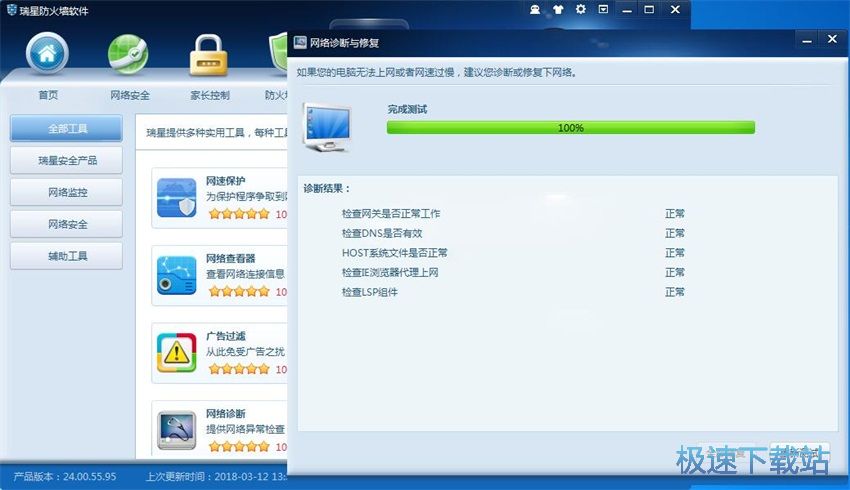The width and height of the screenshot is (850, 490).
Task: Maximize the 瑞星防火墙软件 main window
Action: click(x=649, y=10)
